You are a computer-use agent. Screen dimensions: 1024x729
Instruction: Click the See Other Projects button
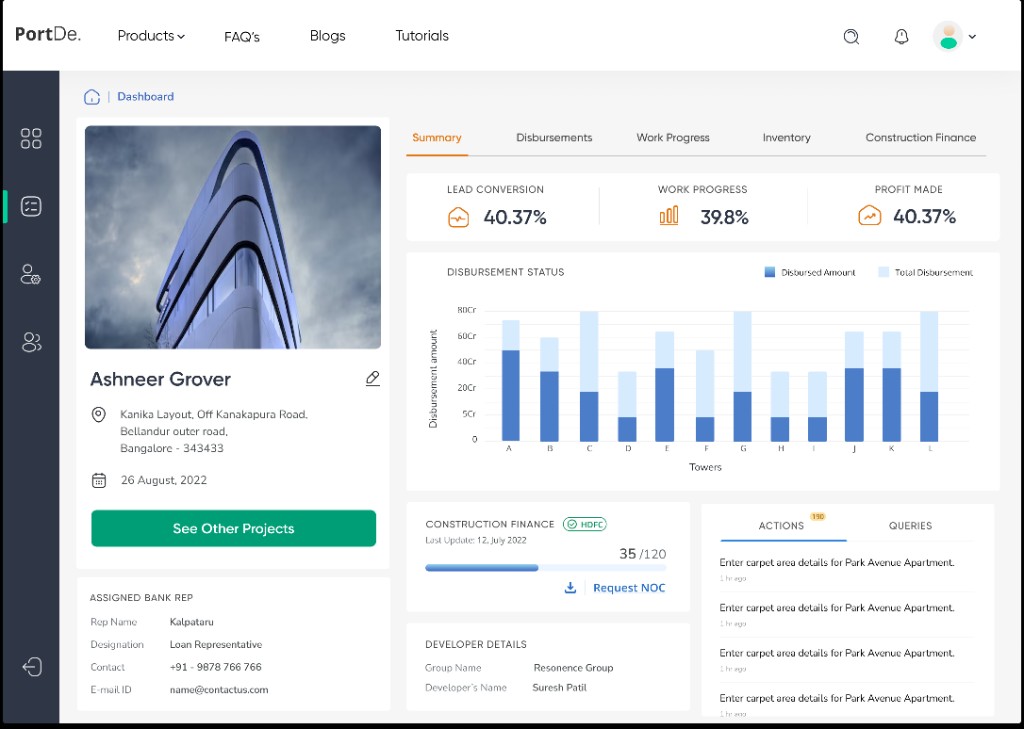[233, 528]
